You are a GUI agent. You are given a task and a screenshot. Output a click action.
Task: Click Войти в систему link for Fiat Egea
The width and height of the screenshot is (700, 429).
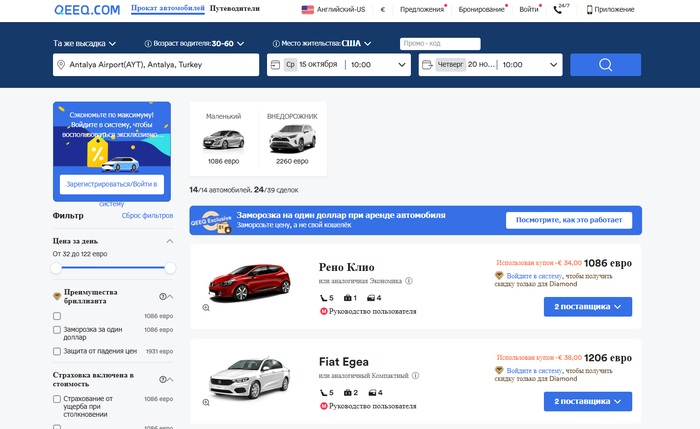tap(534, 371)
